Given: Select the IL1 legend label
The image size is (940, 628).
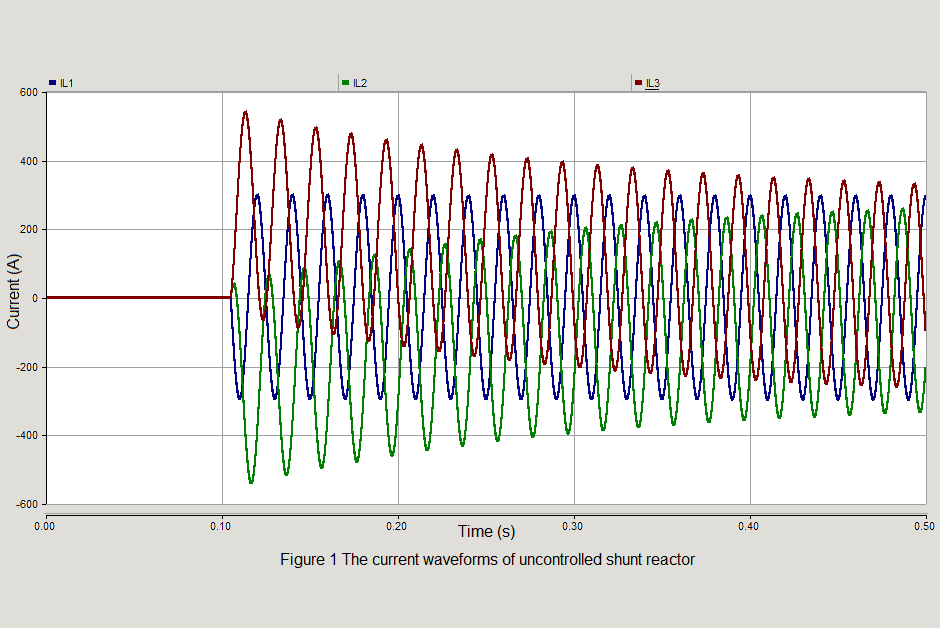Looking at the screenshot, I should (x=67, y=82).
